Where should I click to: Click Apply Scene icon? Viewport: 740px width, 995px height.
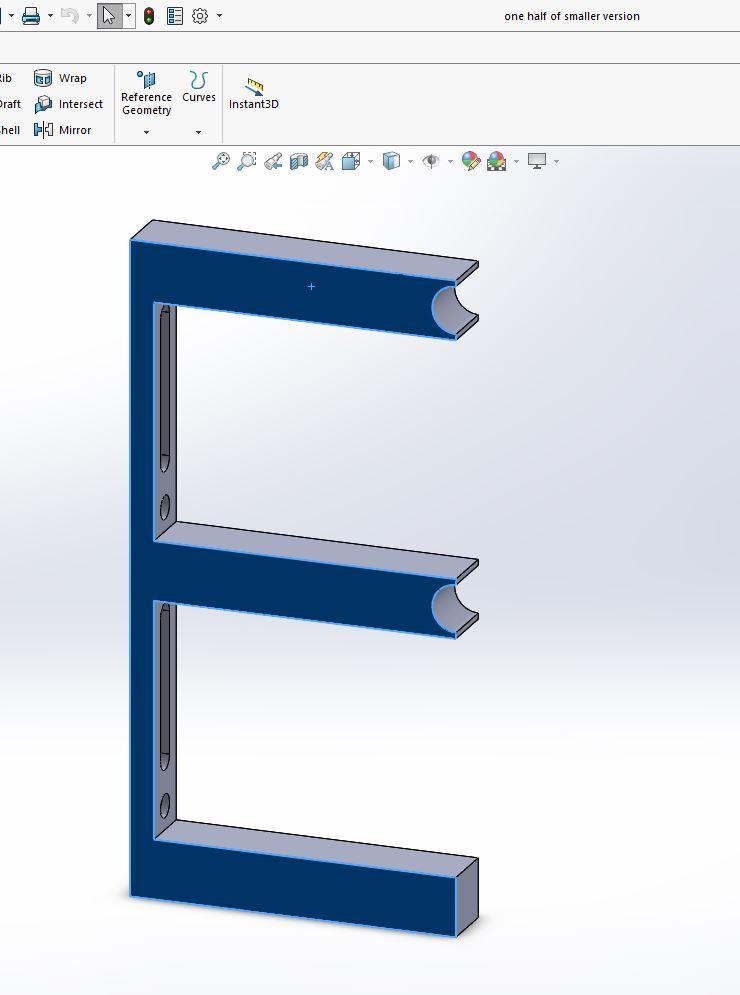(496, 161)
